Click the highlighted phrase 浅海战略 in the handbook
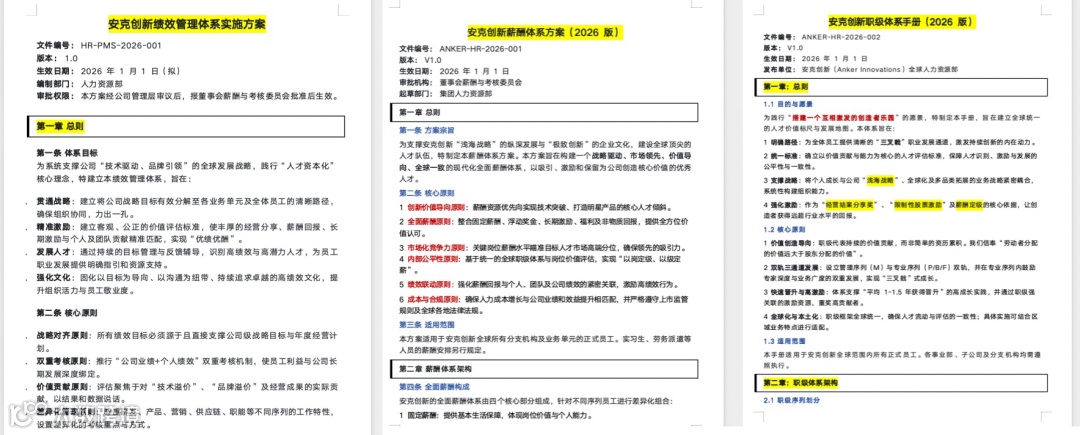 click(x=882, y=180)
